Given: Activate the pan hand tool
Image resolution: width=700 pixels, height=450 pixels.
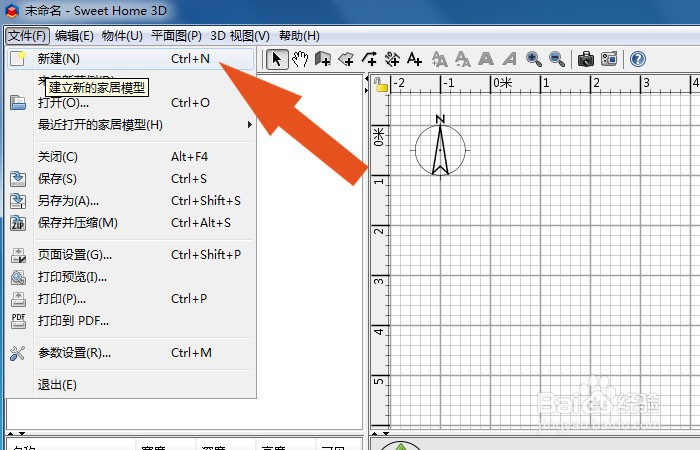Looking at the screenshot, I should [x=300, y=59].
